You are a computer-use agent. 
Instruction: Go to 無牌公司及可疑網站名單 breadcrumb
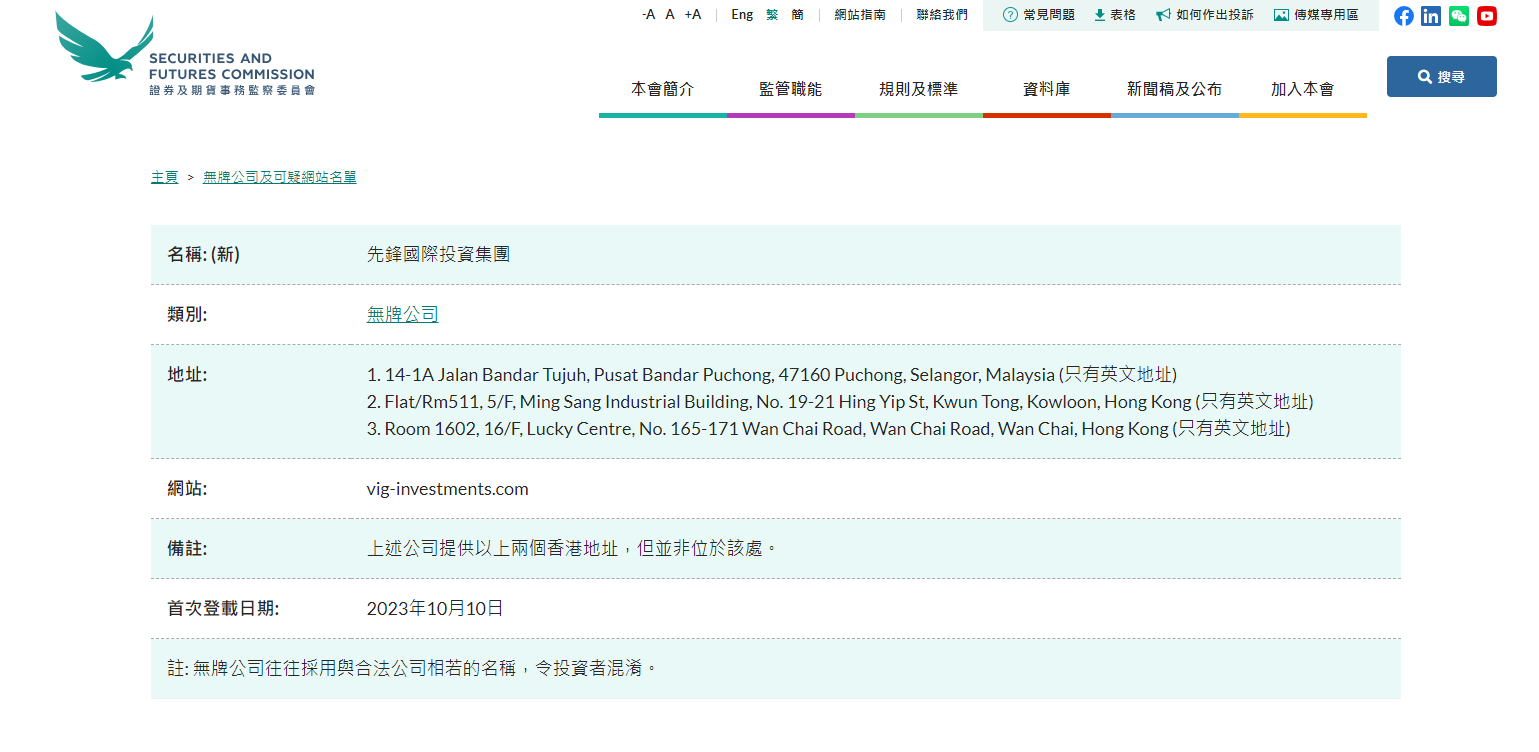tap(280, 177)
